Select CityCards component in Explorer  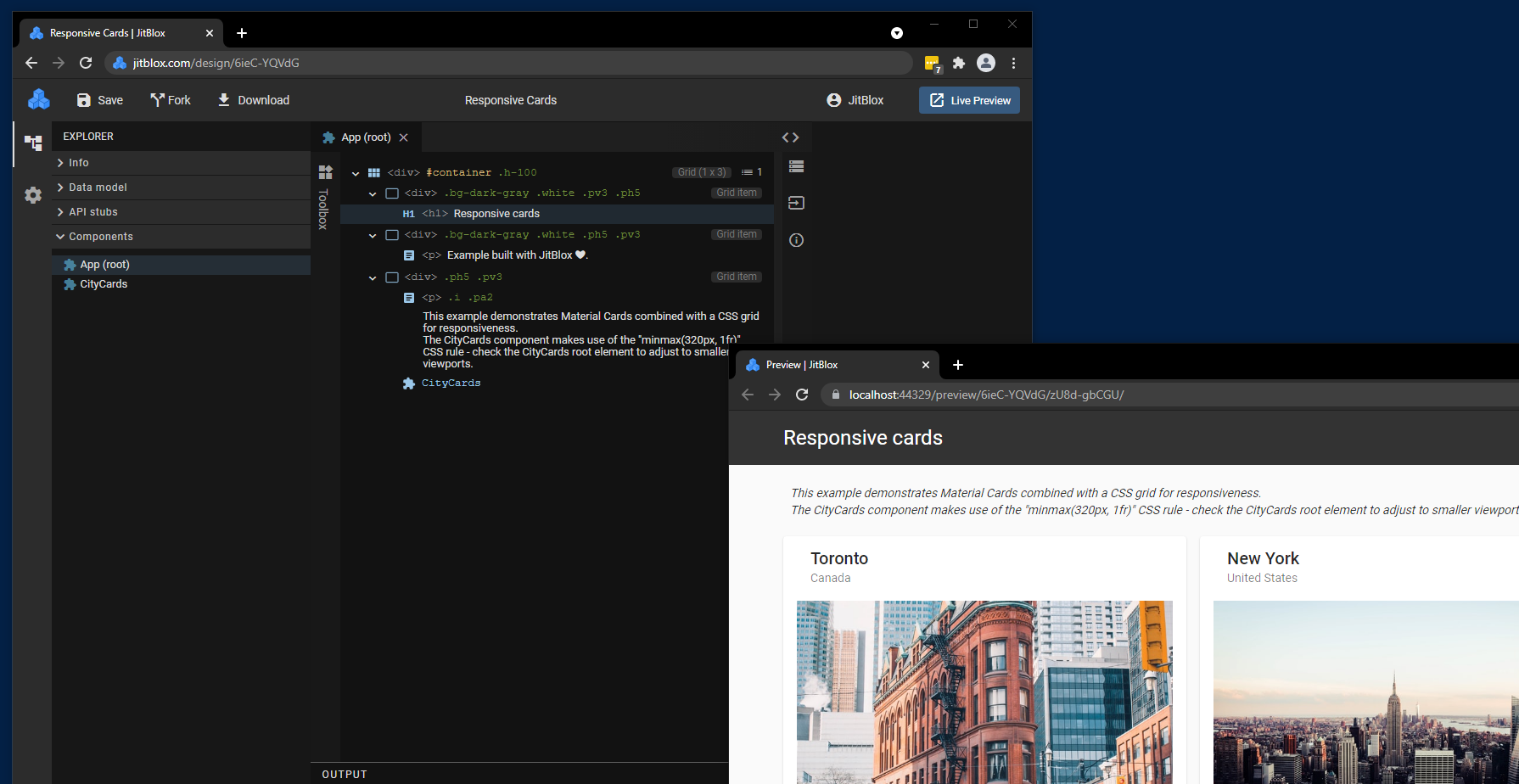coord(181,284)
